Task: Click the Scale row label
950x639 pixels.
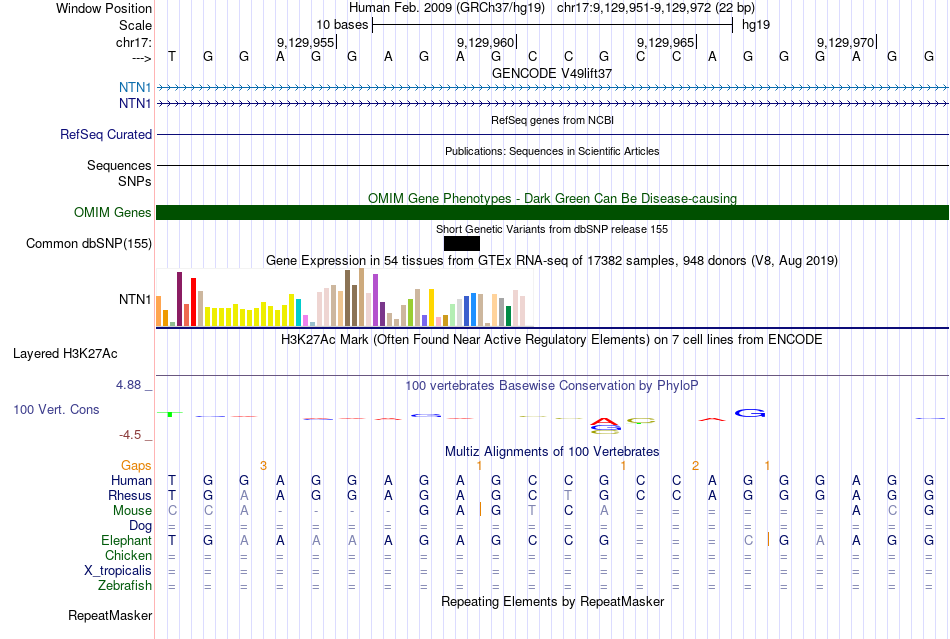Action: (x=135, y=25)
